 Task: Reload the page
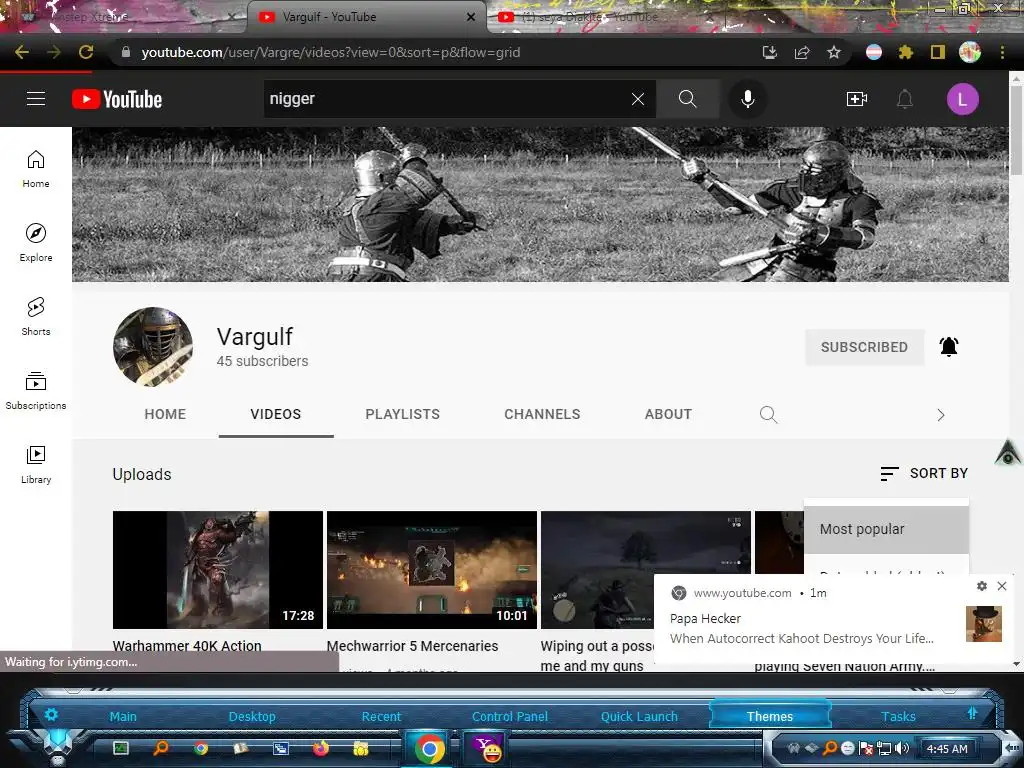point(86,52)
